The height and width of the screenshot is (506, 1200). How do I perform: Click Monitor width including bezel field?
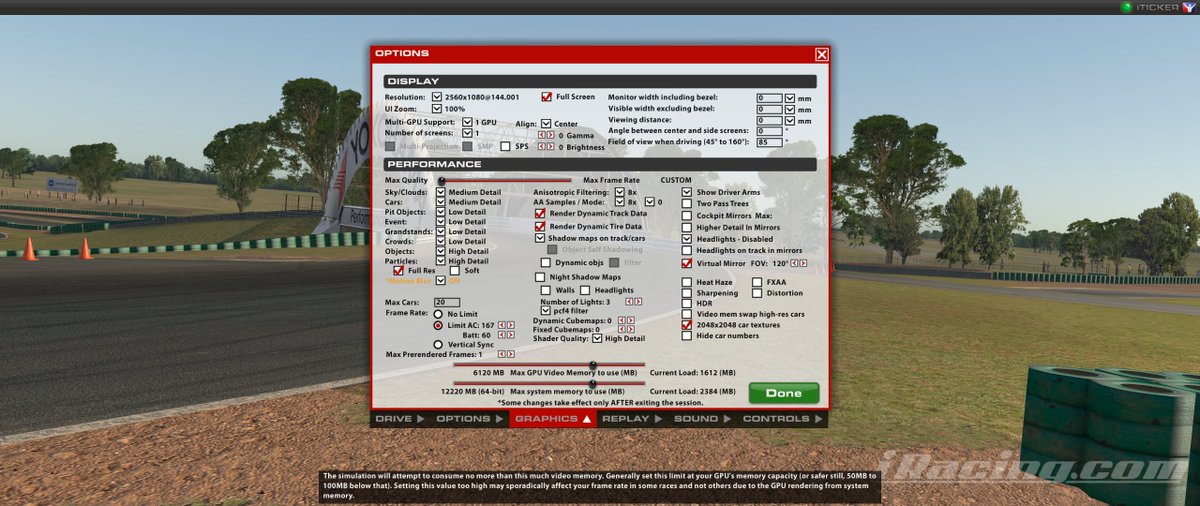tap(769, 98)
